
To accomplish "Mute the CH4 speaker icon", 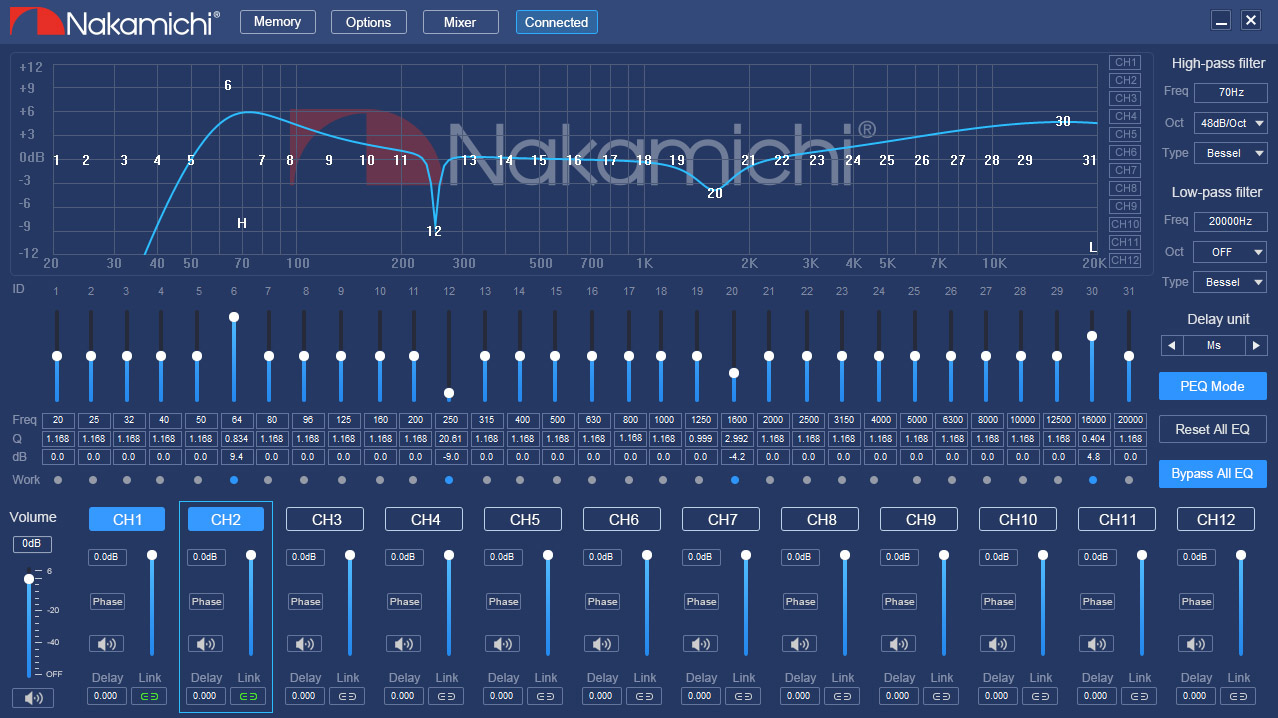I will (404, 644).
